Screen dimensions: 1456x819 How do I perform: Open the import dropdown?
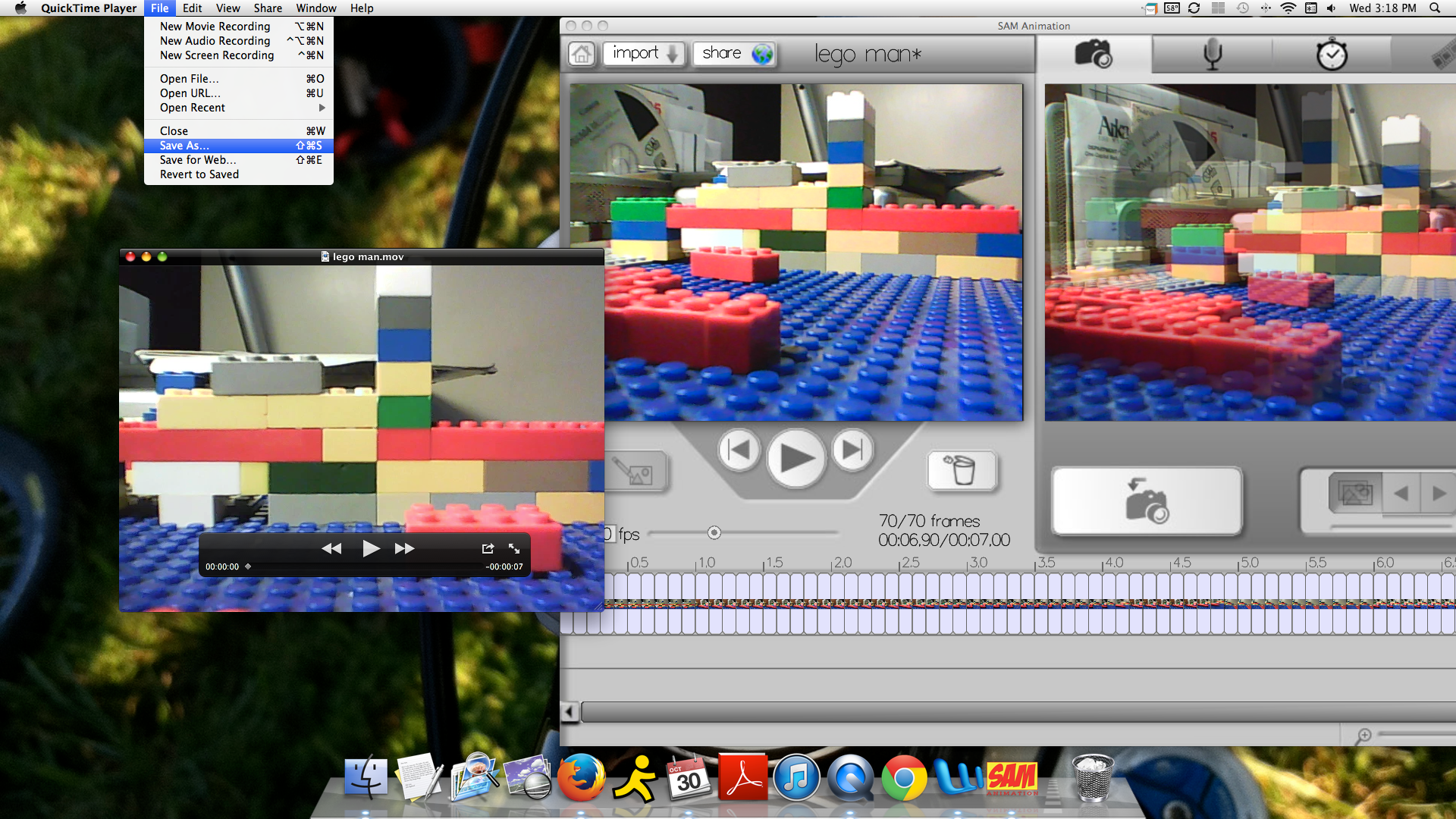pos(644,53)
